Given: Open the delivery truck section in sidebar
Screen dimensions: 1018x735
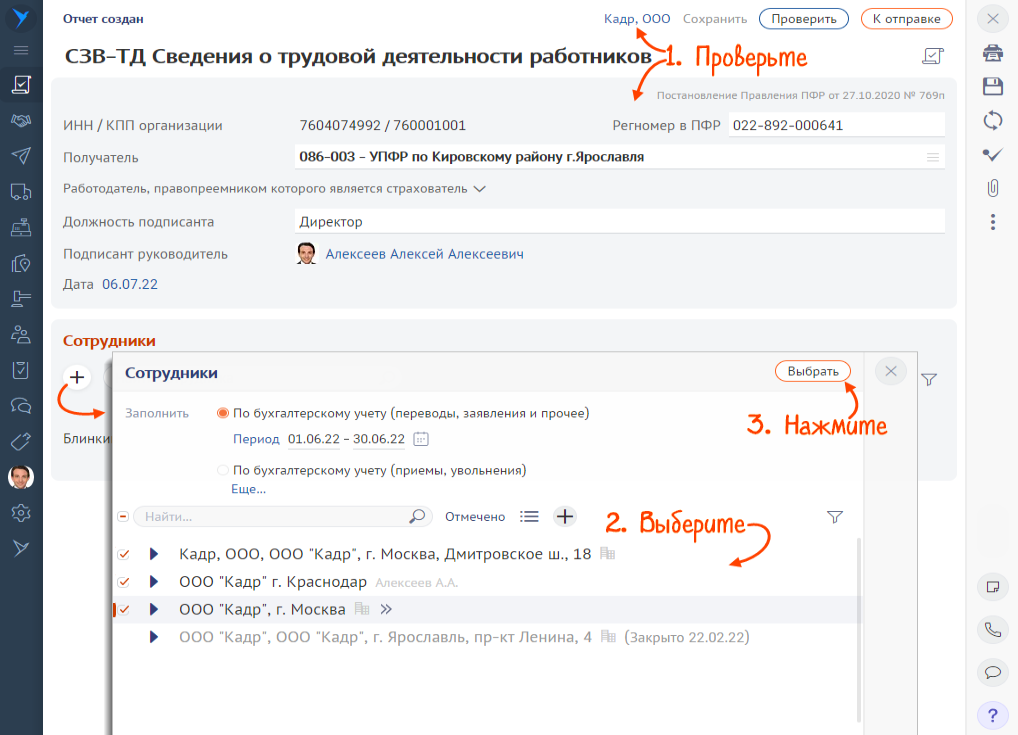Looking at the screenshot, I should (21, 188).
